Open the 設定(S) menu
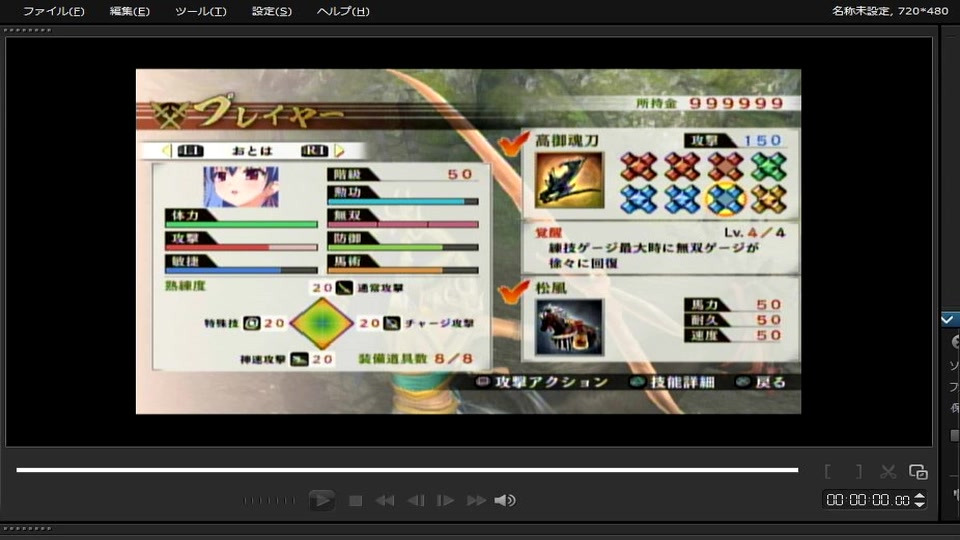This screenshot has height=540, width=960. pos(272,11)
